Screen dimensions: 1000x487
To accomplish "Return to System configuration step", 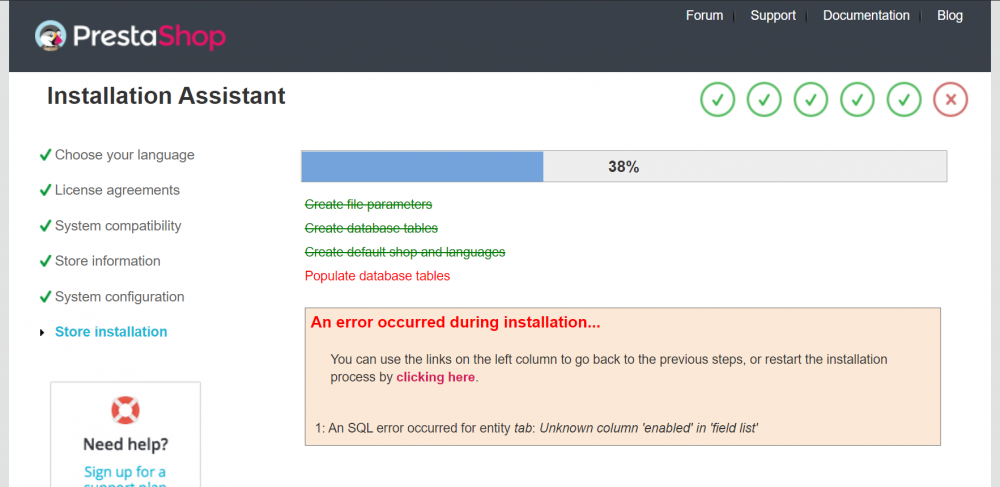I will pyautogui.click(x=120, y=296).
